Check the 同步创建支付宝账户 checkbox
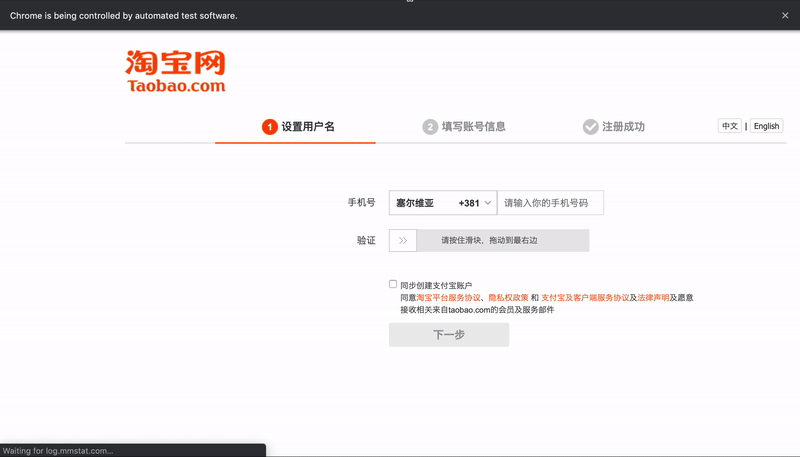The image size is (800, 457). [x=393, y=284]
